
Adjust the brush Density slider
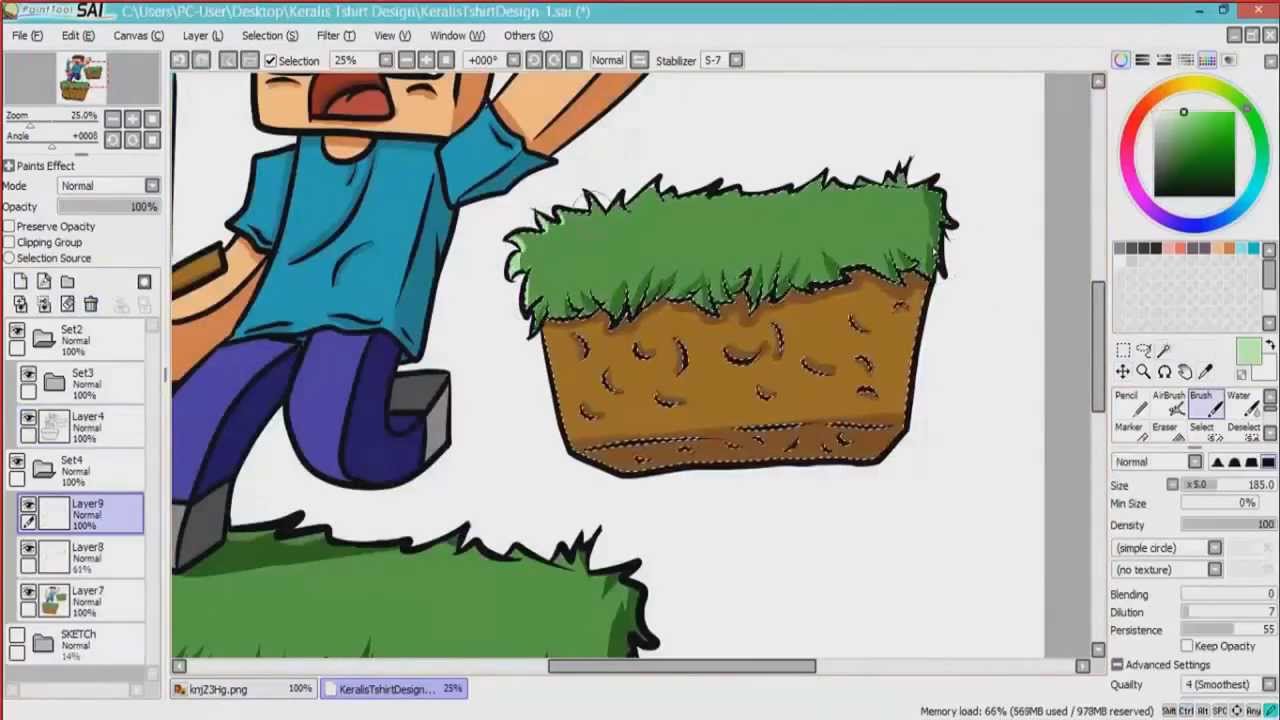(x=1229, y=525)
